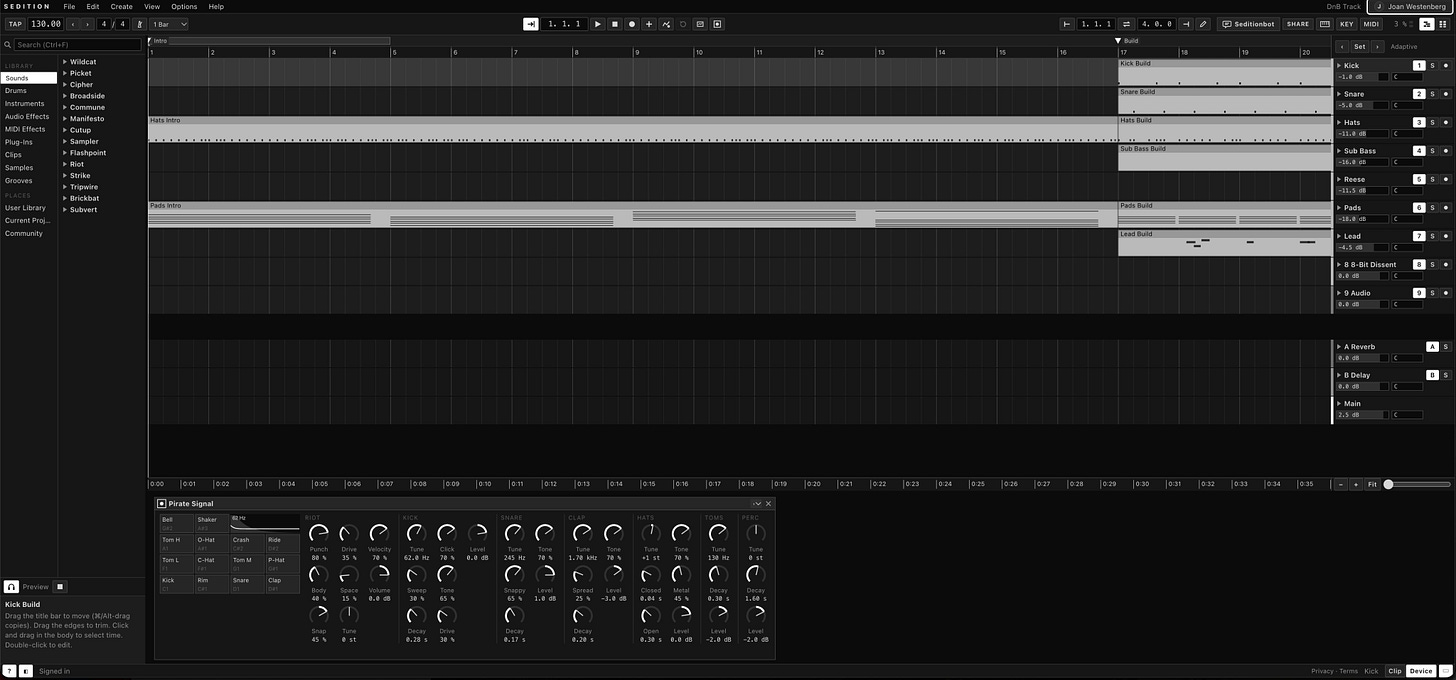Click the loop switch icon between positions

pos(1127,24)
